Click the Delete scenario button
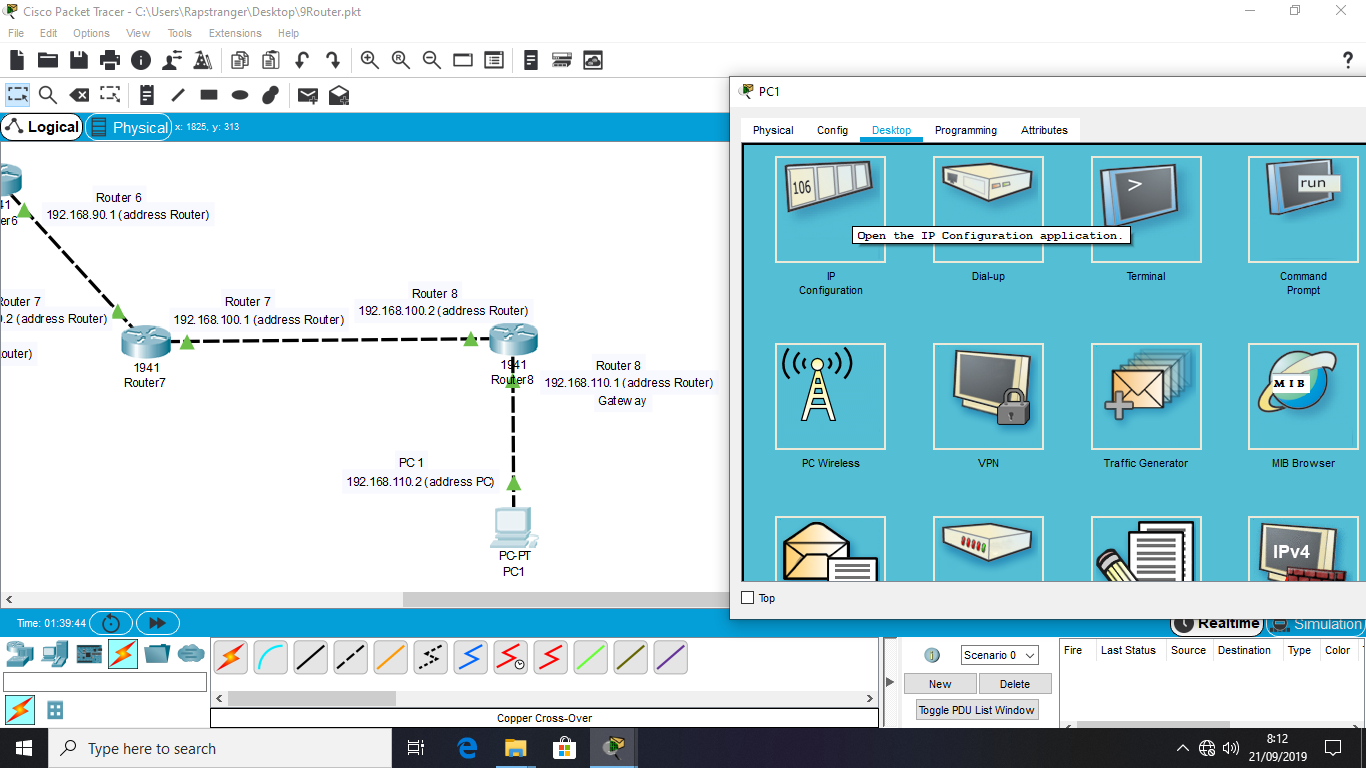1366x768 pixels. point(1015,684)
